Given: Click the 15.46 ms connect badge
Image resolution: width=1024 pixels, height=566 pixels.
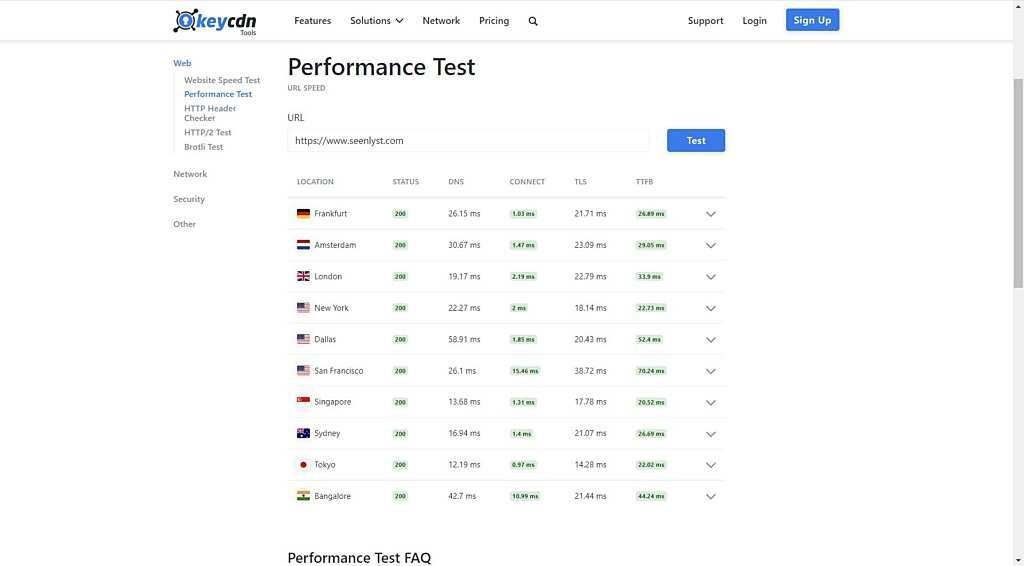Looking at the screenshot, I should 525,371.
